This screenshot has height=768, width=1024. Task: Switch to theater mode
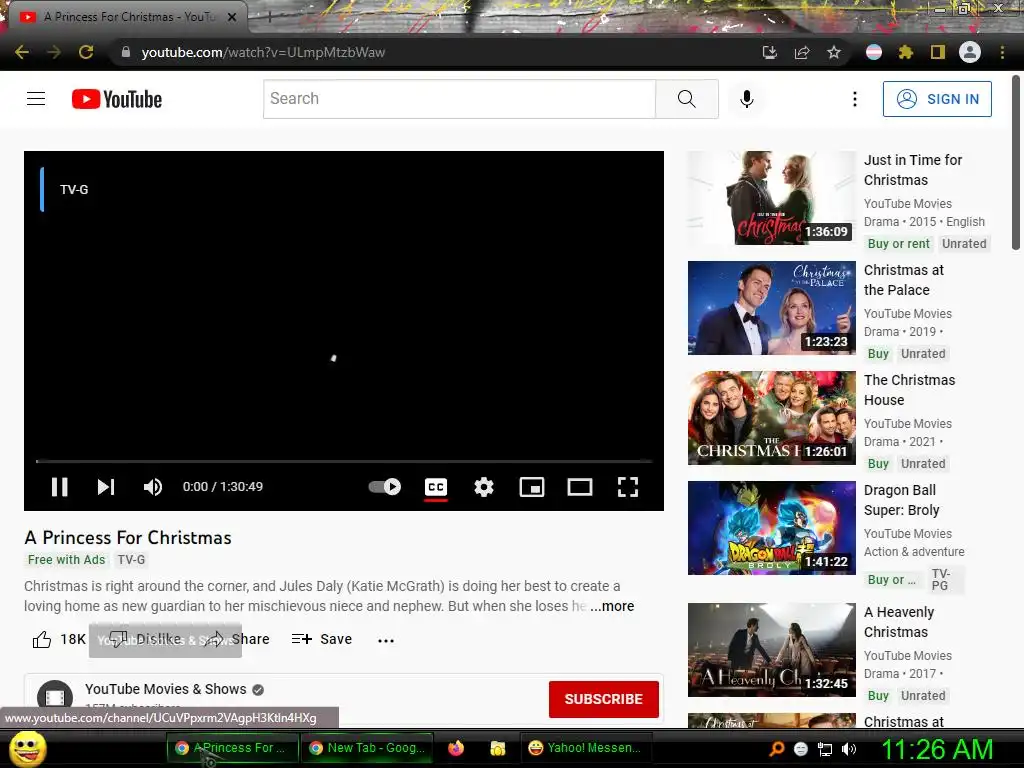(580, 487)
